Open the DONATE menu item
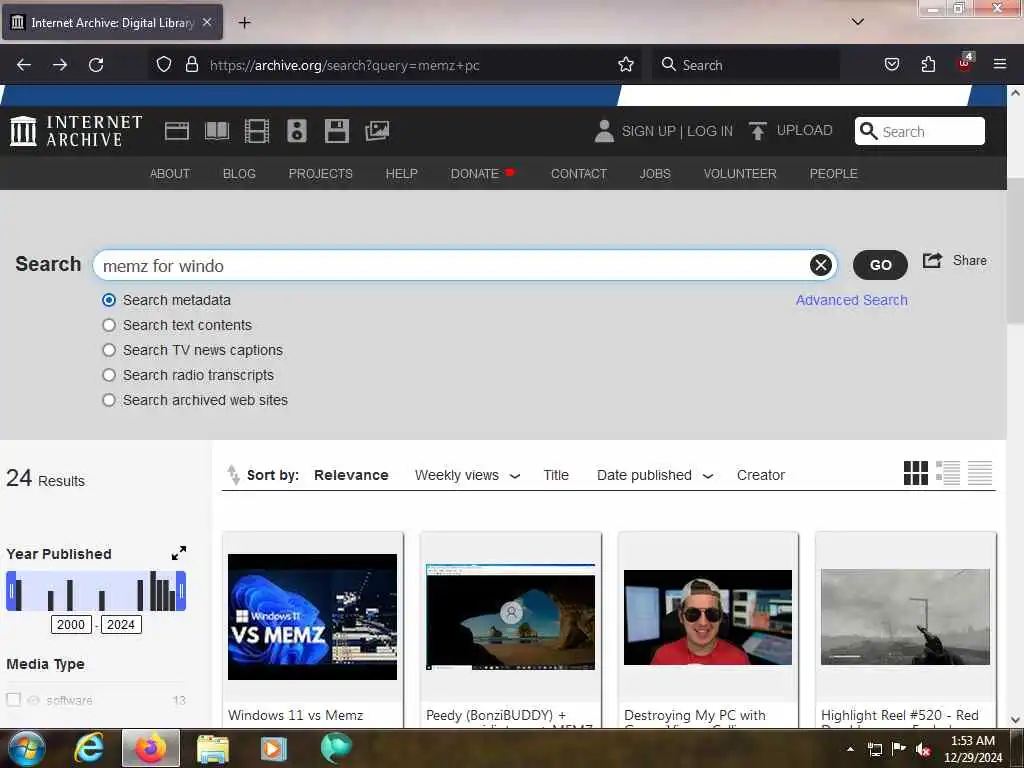 coord(475,174)
